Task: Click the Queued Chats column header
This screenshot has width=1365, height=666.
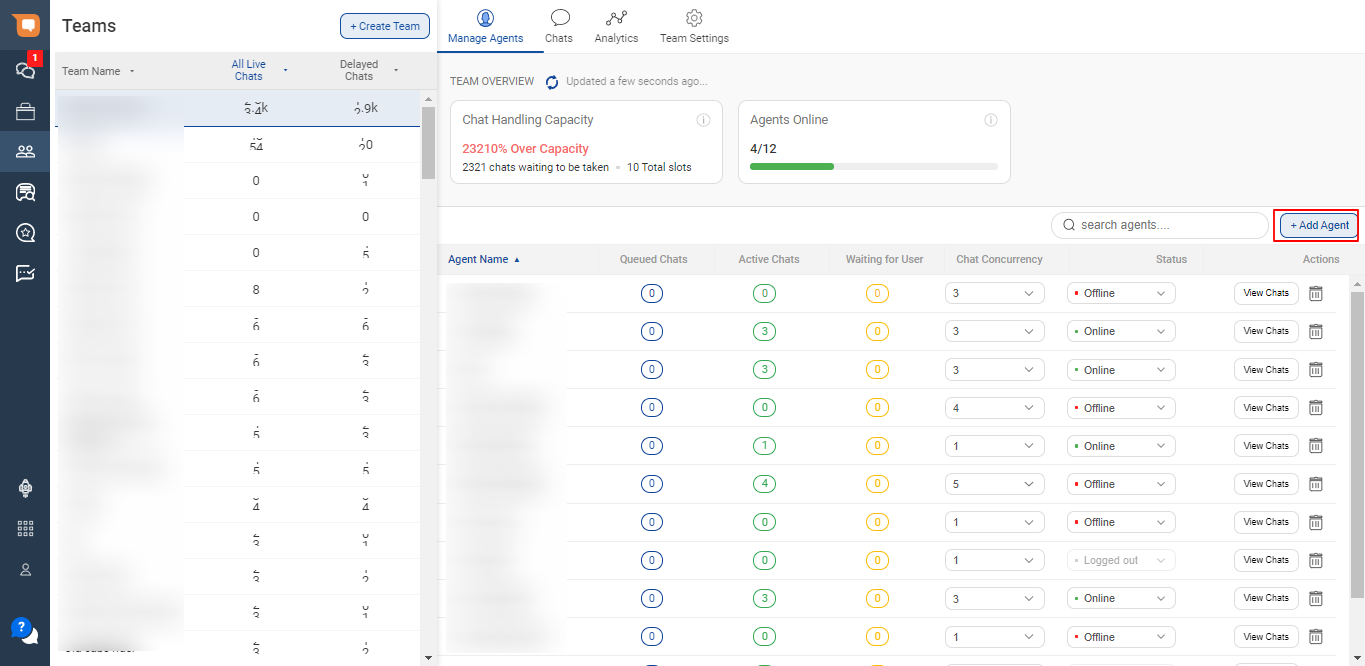Action: [653, 260]
